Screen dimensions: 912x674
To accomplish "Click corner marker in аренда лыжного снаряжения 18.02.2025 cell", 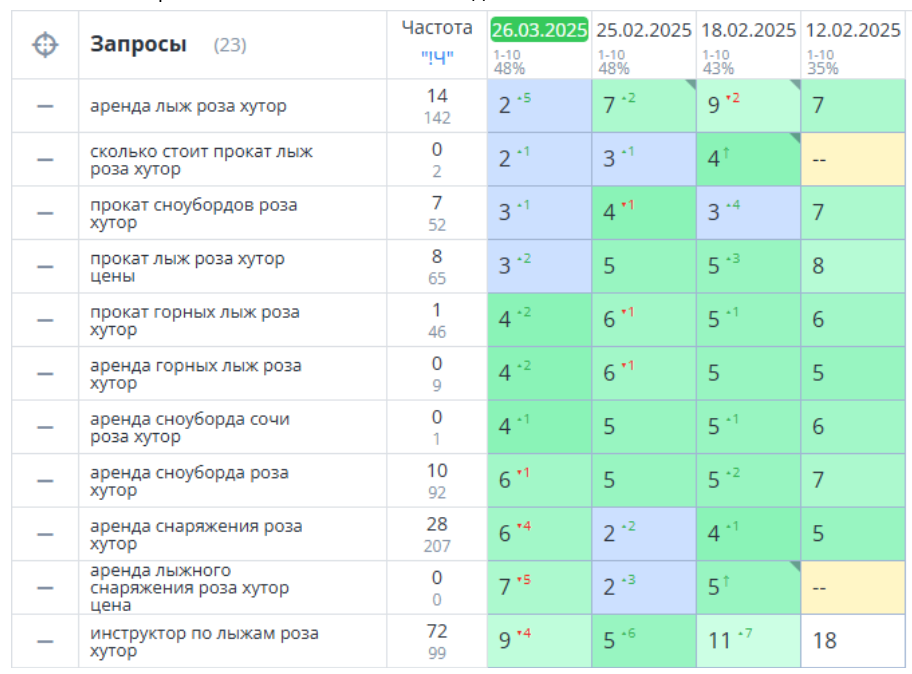I will pos(796,566).
